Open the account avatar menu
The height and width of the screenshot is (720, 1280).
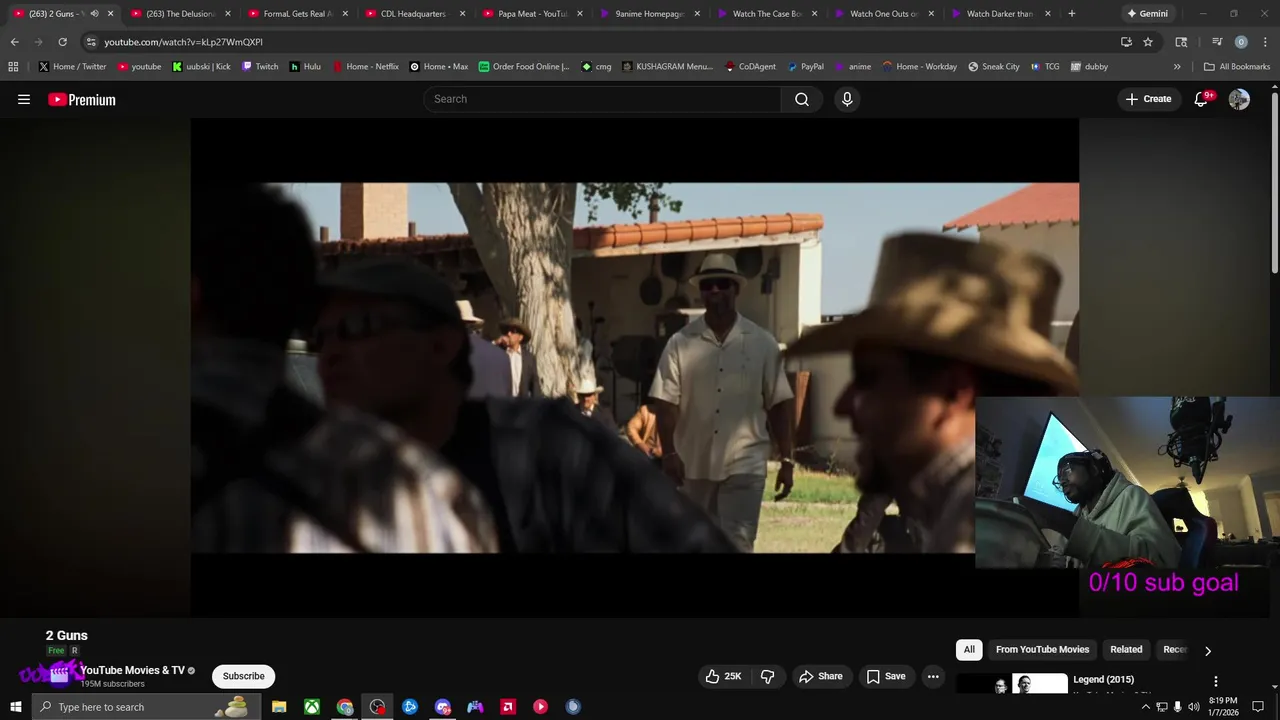1239,99
